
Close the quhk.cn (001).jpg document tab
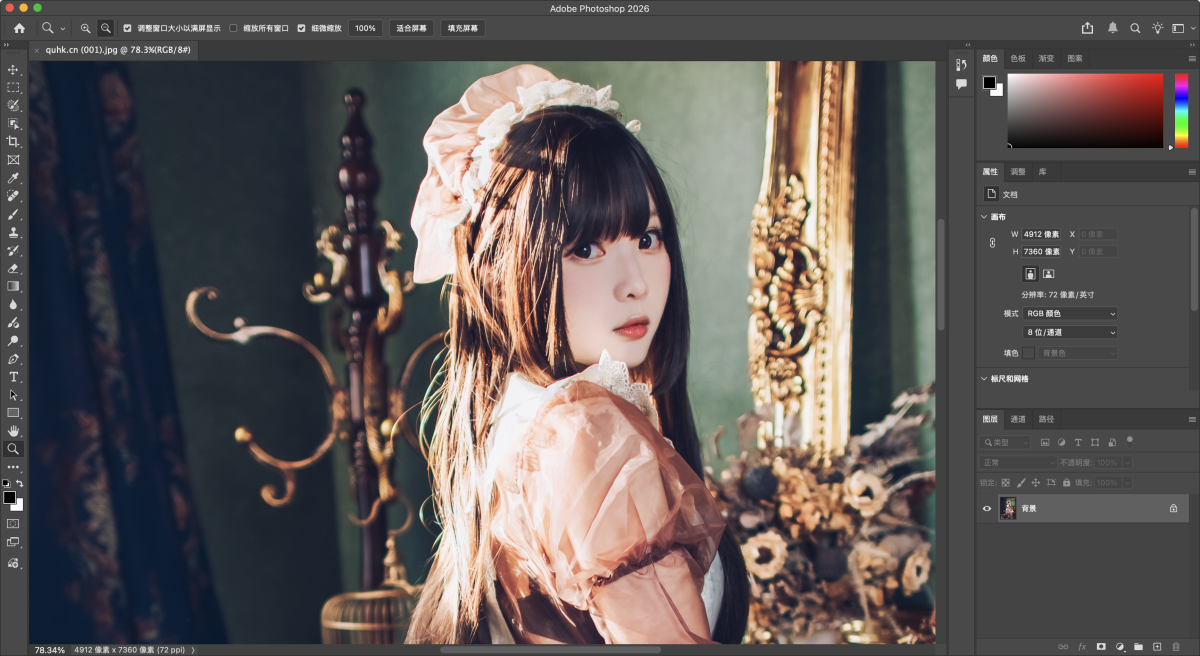coord(37,50)
